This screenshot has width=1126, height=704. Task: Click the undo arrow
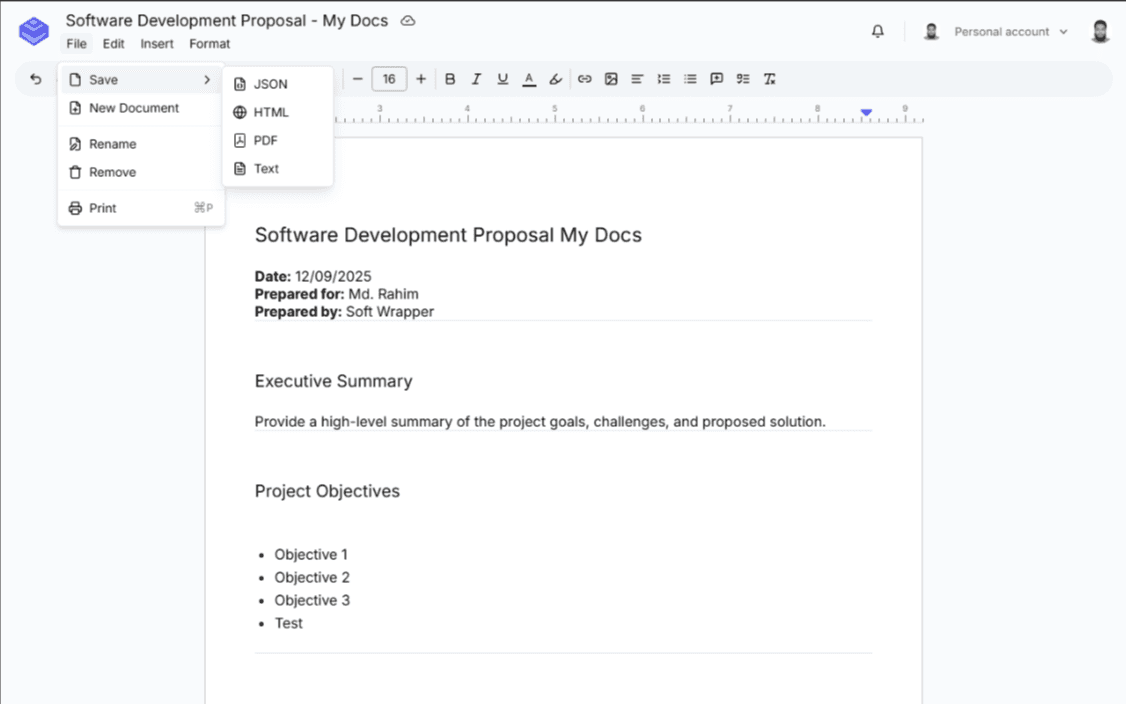(x=36, y=79)
